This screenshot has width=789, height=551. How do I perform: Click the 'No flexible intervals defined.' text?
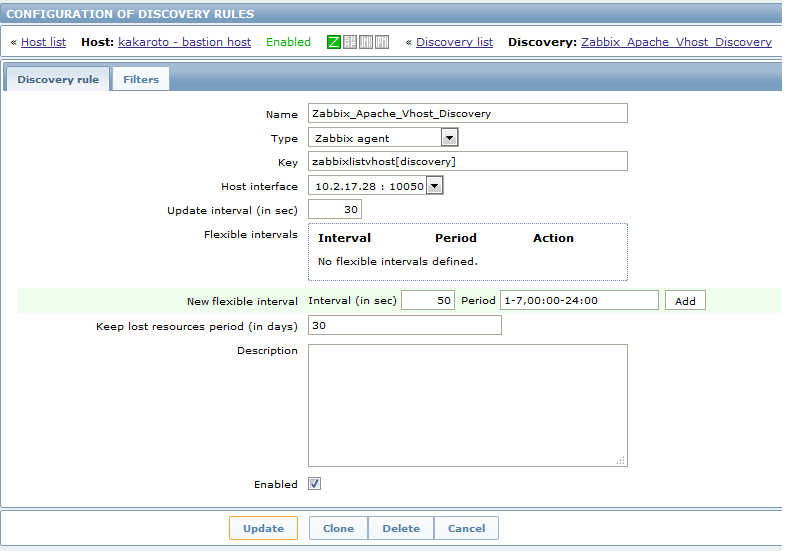398,262
